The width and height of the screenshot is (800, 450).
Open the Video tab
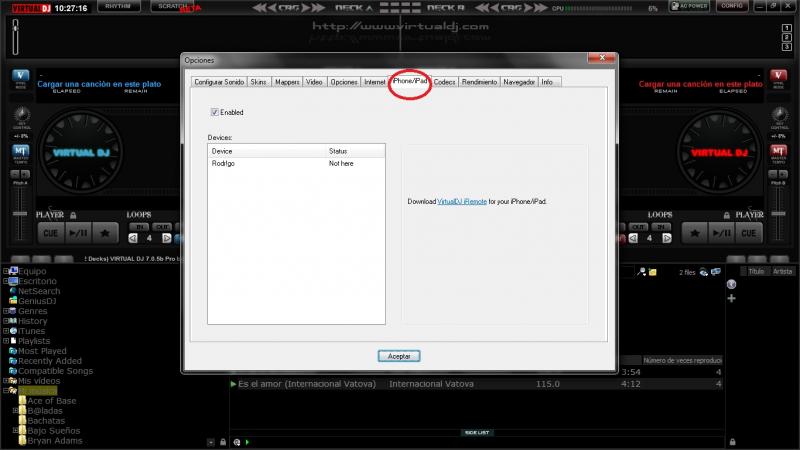click(314, 82)
